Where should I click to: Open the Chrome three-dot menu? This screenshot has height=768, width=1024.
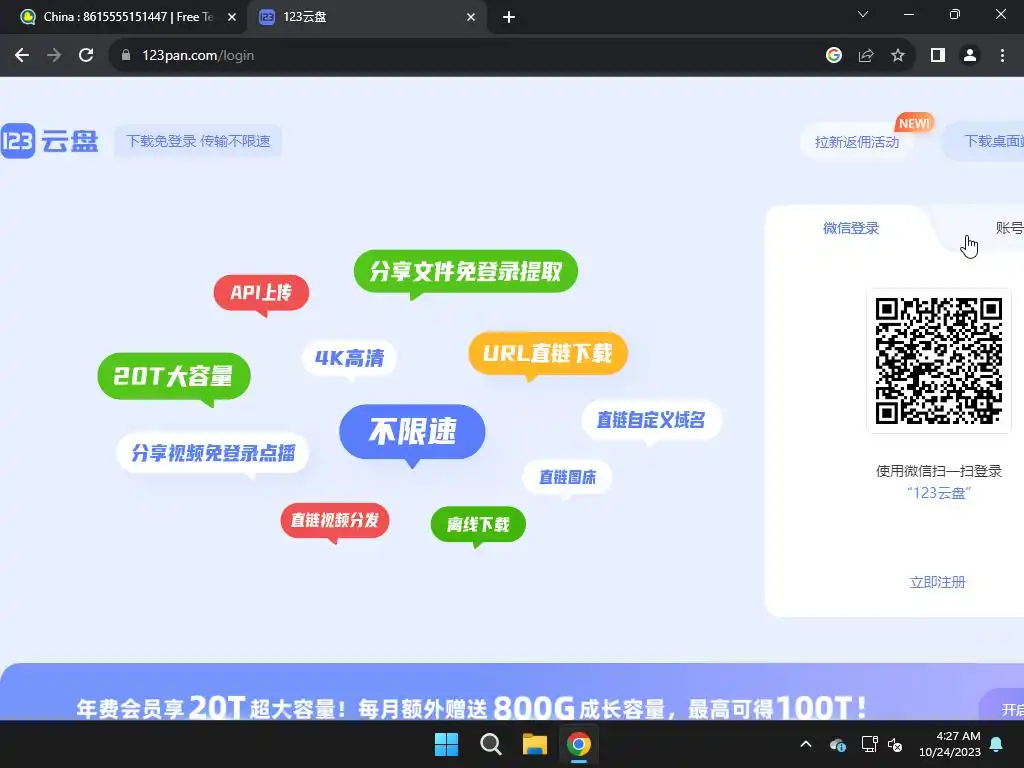pyautogui.click(x=1002, y=56)
